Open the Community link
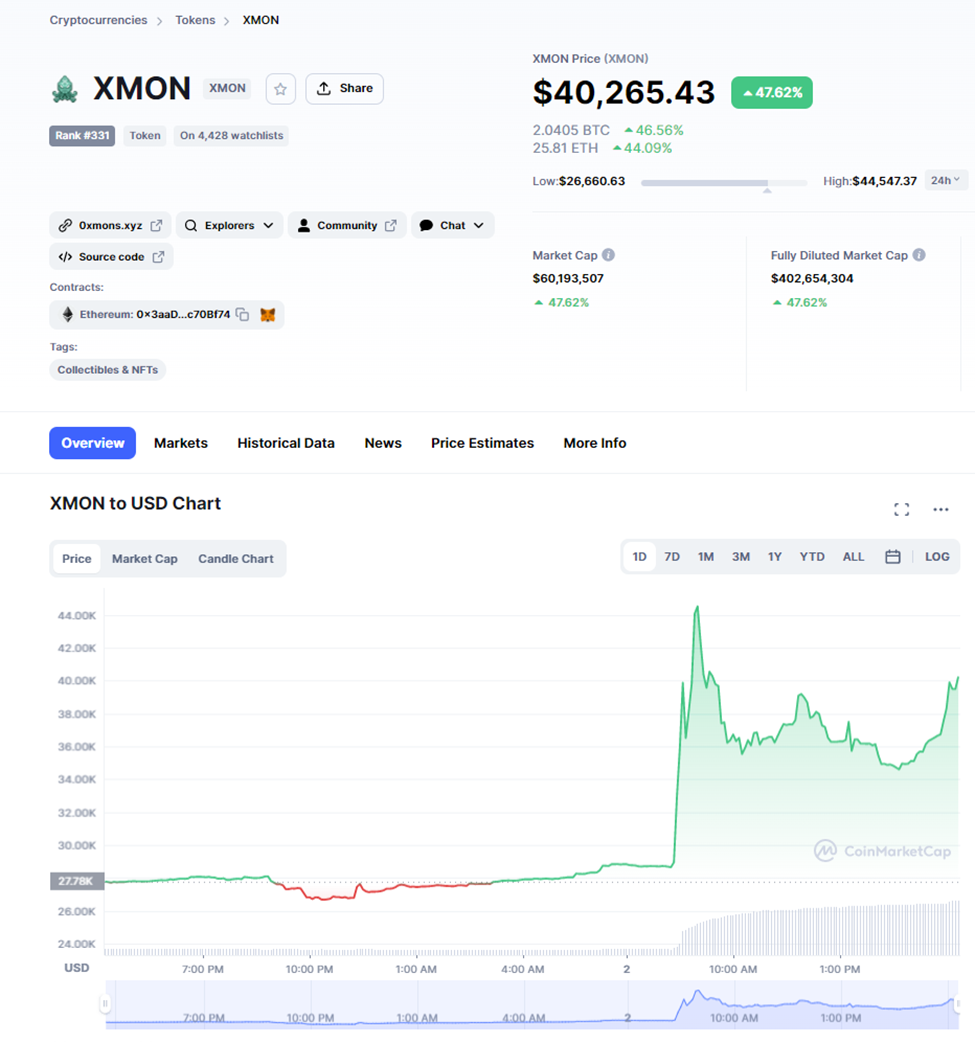 (x=347, y=225)
